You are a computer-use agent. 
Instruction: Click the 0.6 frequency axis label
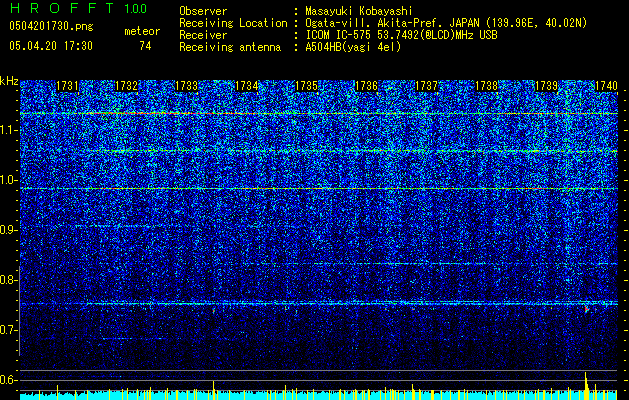8,380
